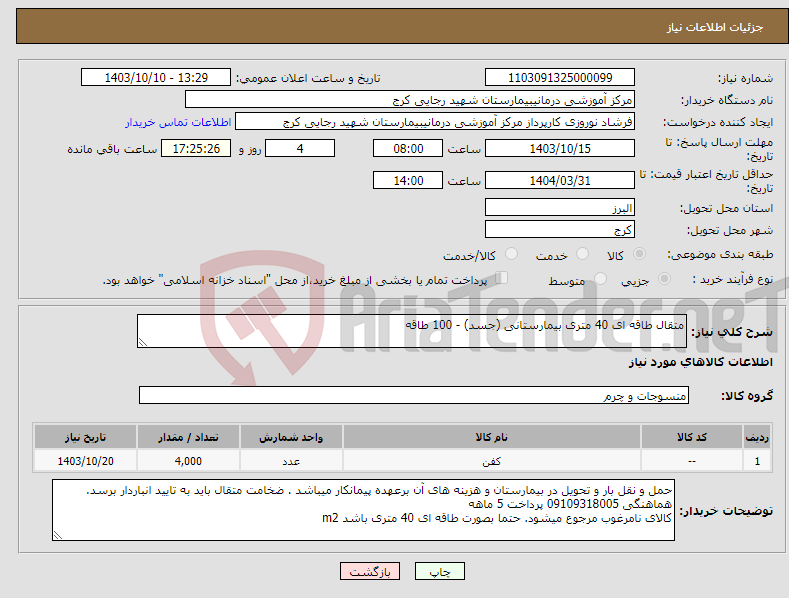Click the remaining days field showing 4
The height and width of the screenshot is (598, 789).
click(300, 148)
